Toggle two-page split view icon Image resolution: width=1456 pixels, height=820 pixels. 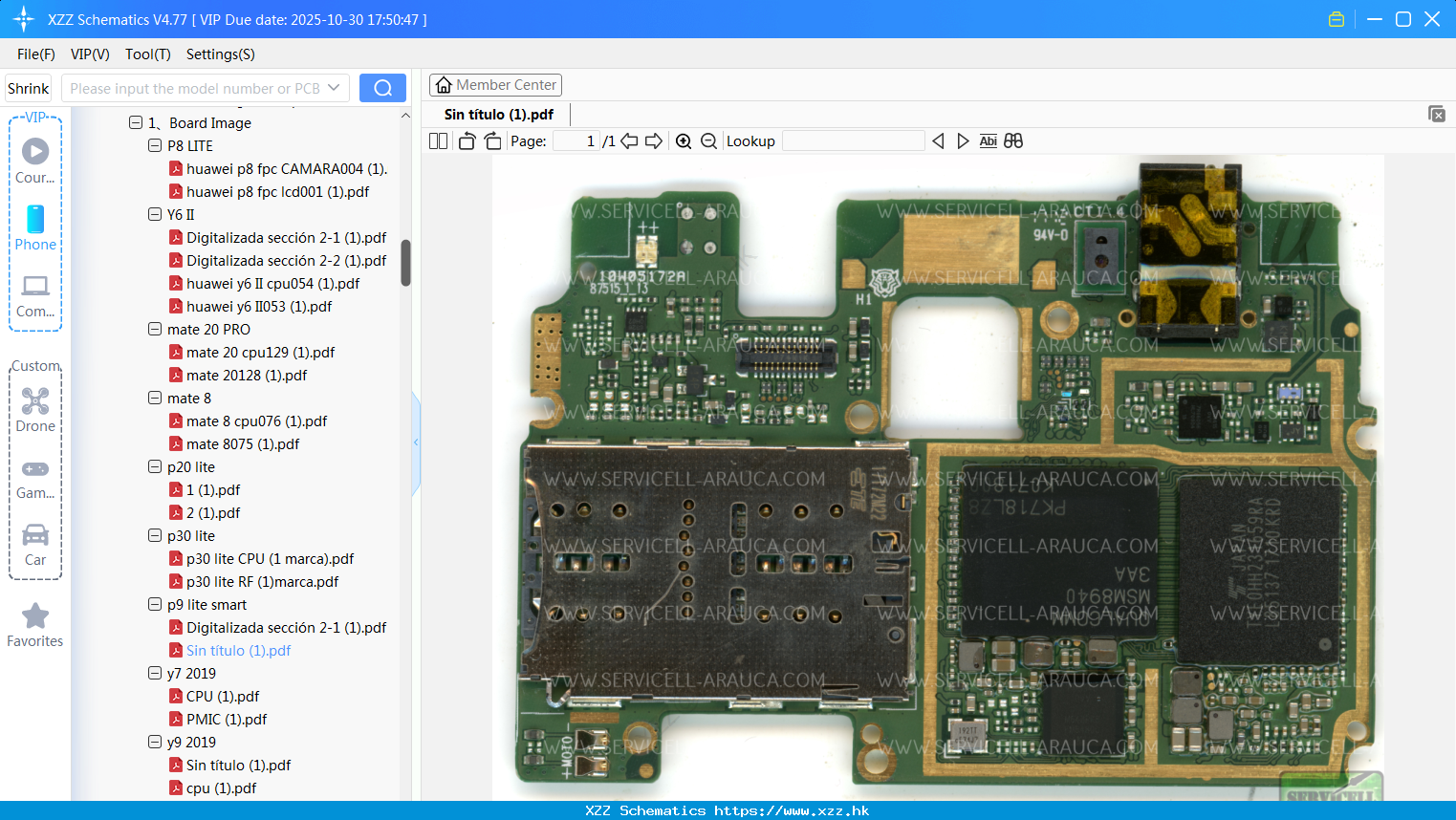point(438,141)
